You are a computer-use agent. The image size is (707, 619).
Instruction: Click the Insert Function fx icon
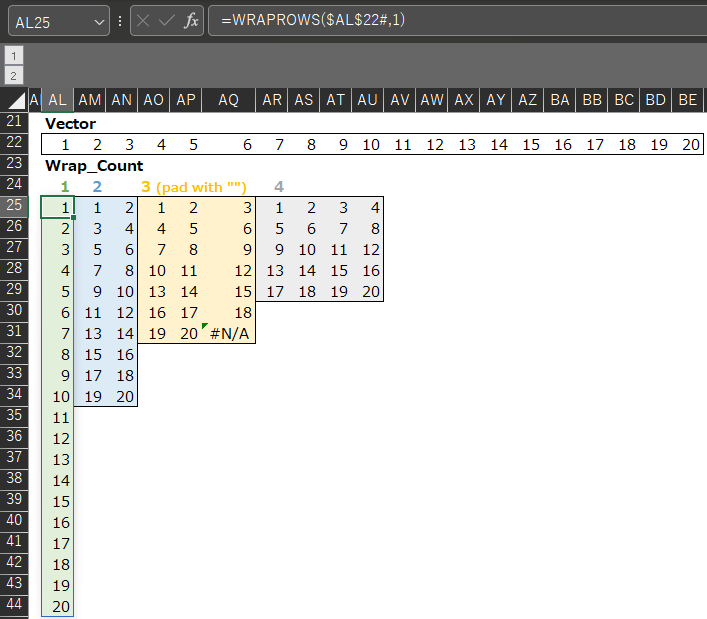point(191,21)
